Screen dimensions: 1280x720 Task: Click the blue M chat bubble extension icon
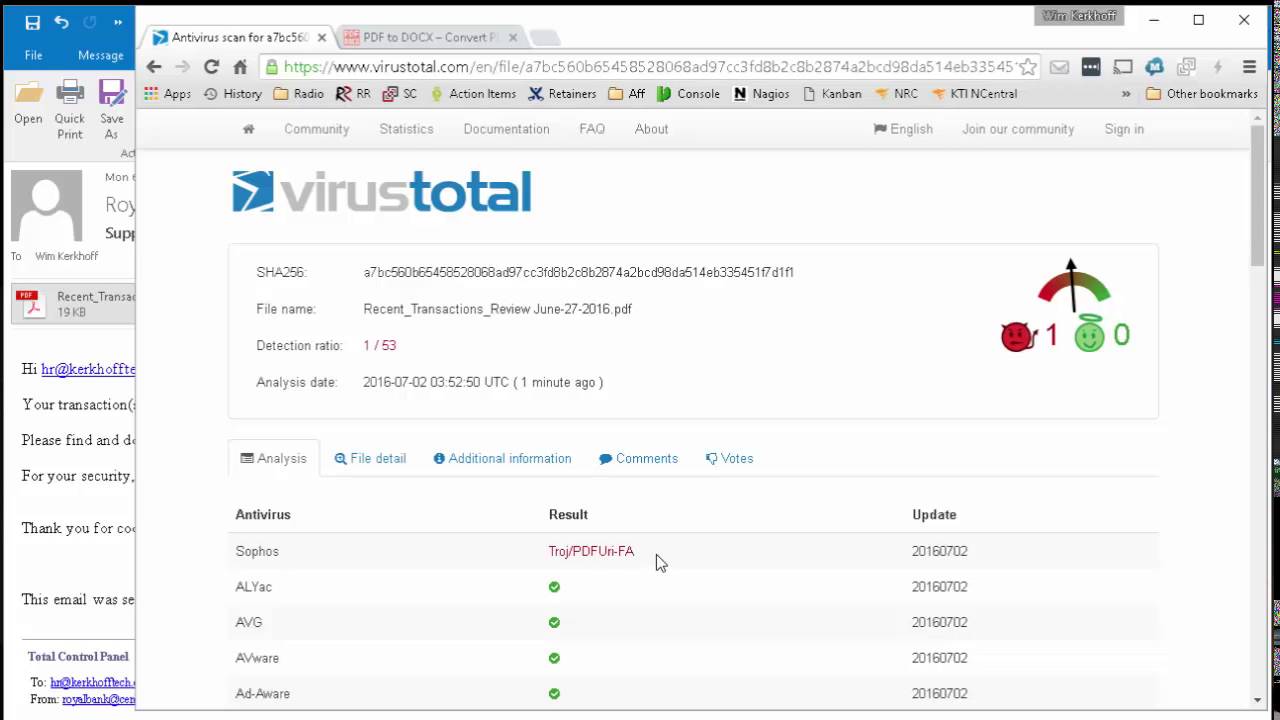[x=1155, y=67]
